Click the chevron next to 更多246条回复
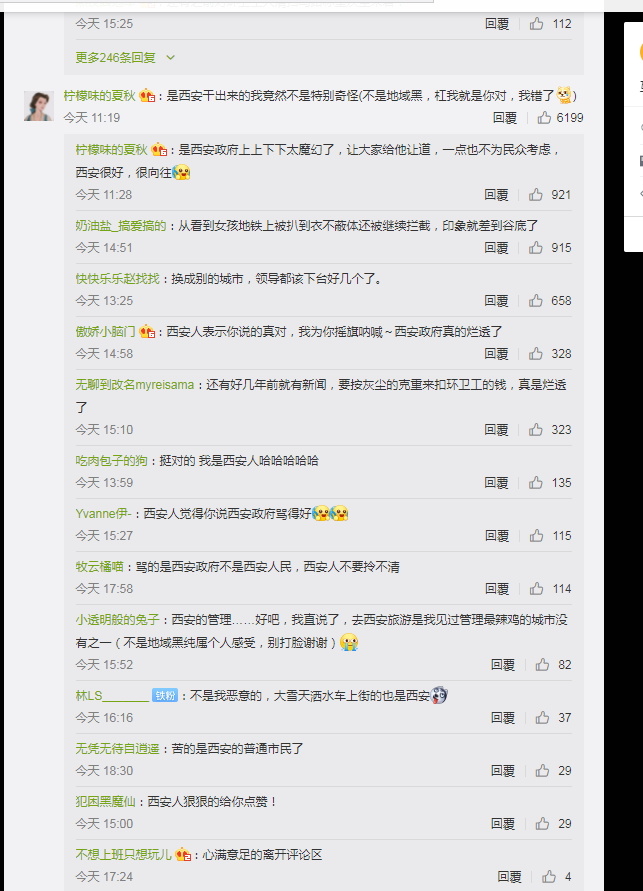The image size is (643, 891). coord(170,57)
